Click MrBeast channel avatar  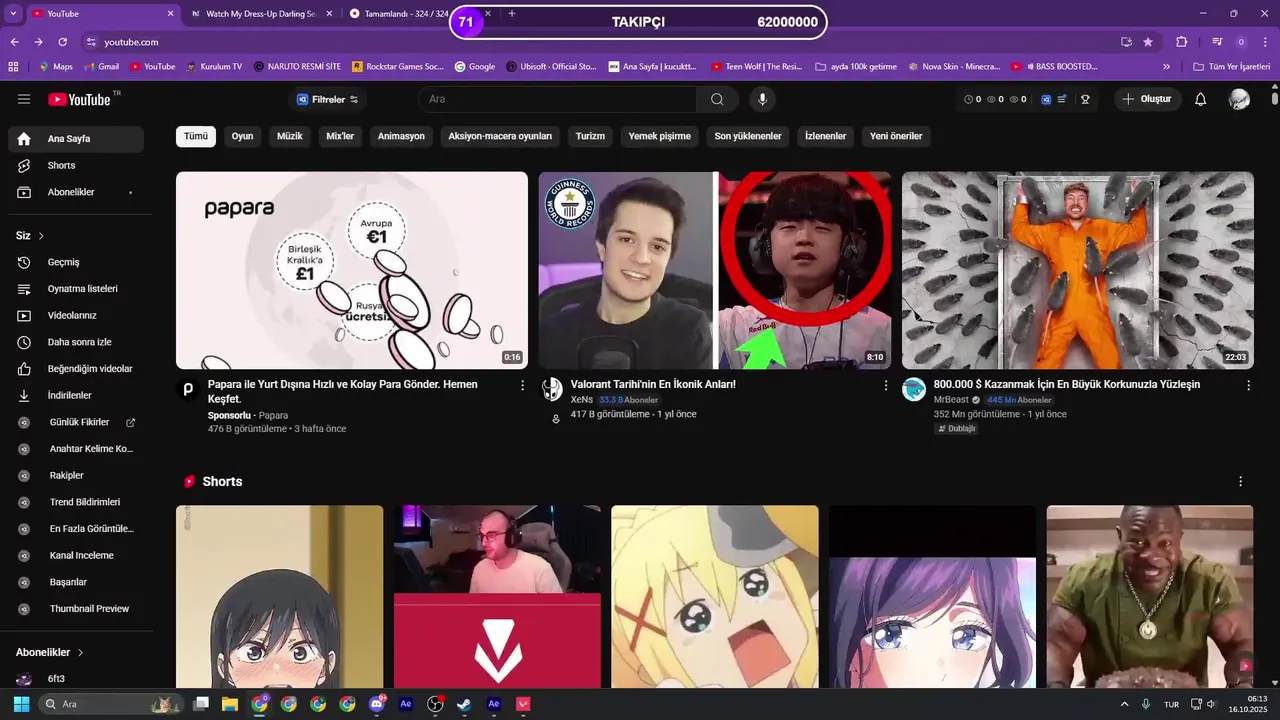coord(914,390)
